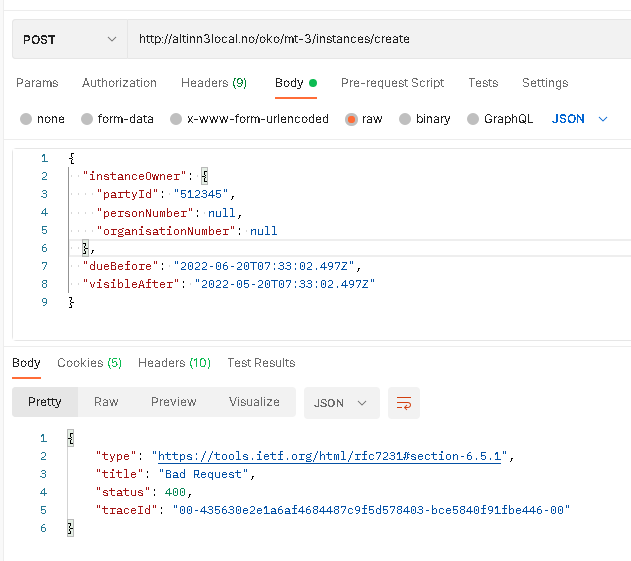The height and width of the screenshot is (561, 631).
Task: Open the rfc7231 link in response
Action: click(x=329, y=456)
